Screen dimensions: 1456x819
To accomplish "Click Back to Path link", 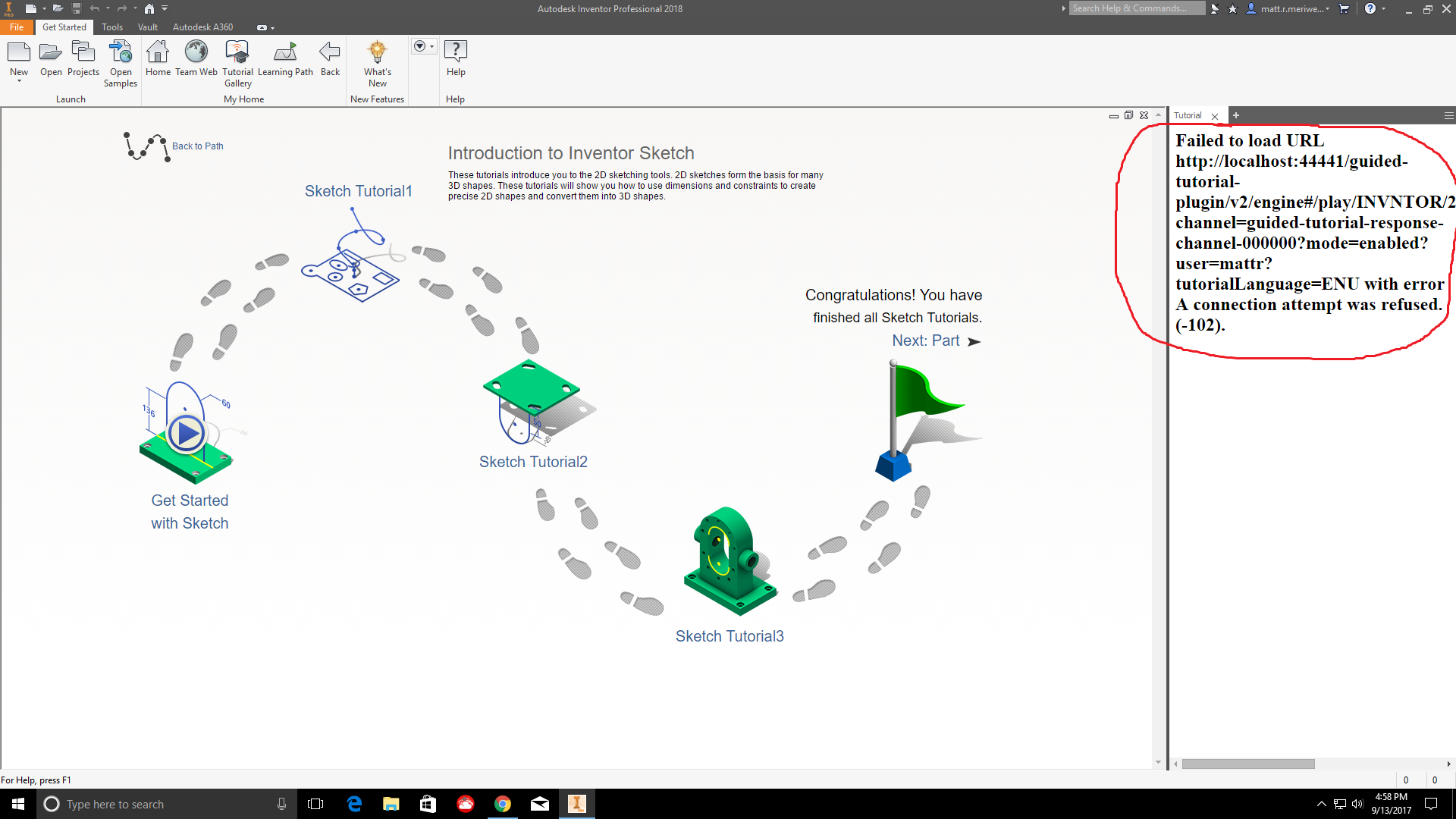I will [x=197, y=146].
